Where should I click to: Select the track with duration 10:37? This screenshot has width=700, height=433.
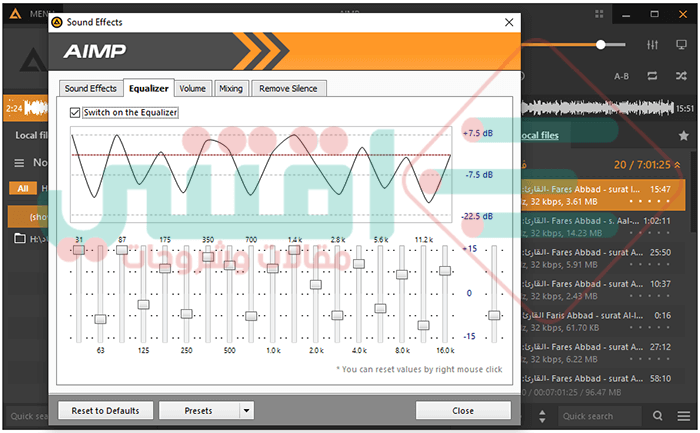603,290
